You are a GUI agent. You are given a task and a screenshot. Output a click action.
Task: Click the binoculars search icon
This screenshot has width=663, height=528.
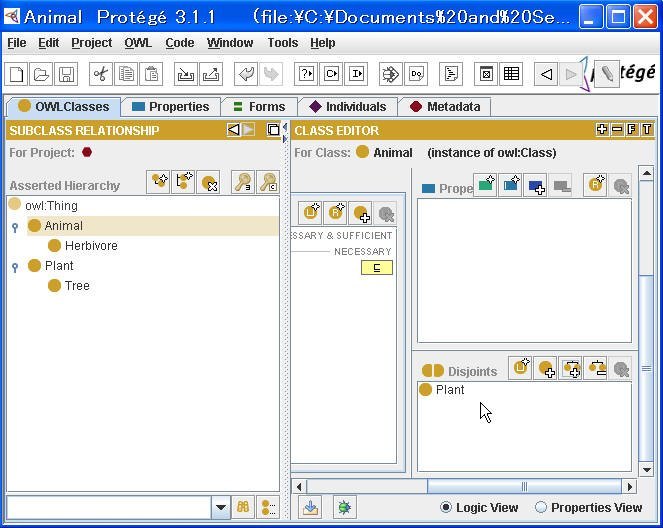[x=243, y=507]
